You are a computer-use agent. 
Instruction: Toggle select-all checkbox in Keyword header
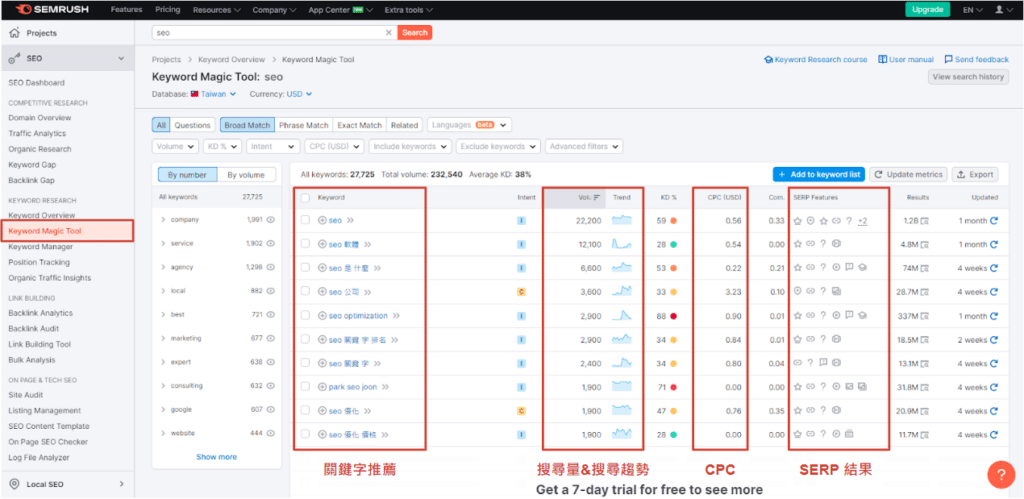305,198
